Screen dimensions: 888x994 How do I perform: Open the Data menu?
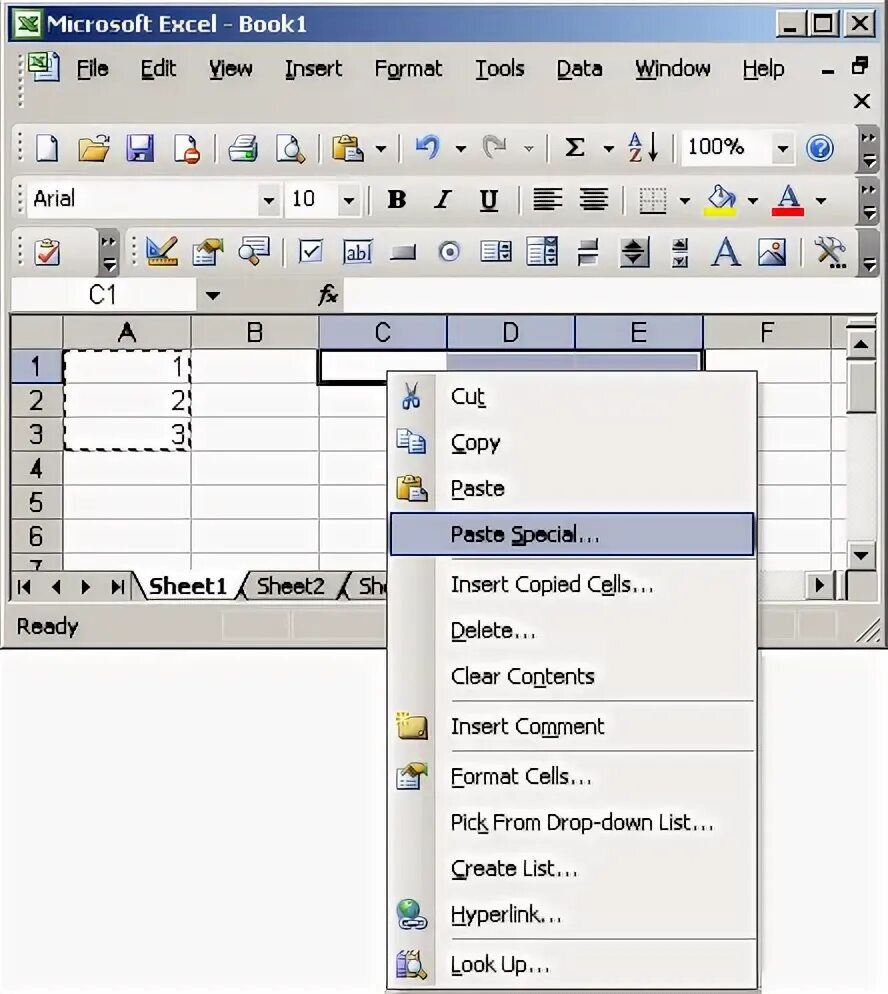click(579, 68)
